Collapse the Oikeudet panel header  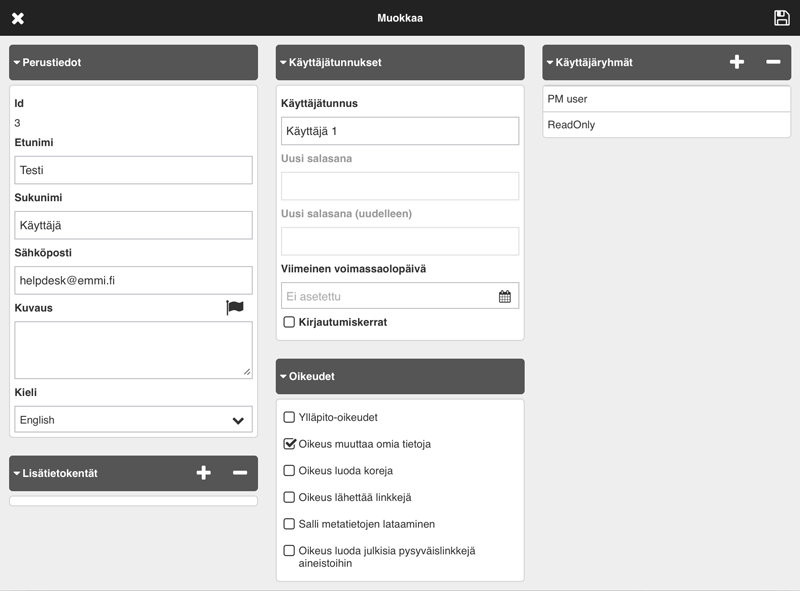click(x=311, y=377)
